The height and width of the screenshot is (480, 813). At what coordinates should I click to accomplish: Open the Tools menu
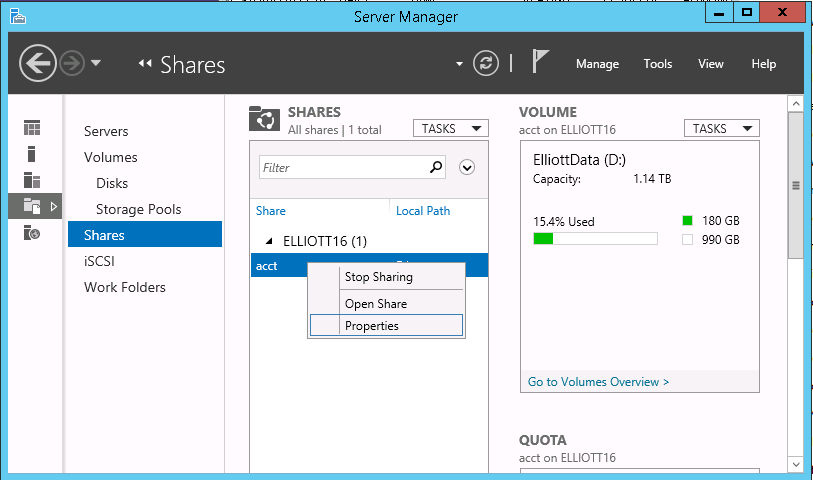tap(657, 64)
